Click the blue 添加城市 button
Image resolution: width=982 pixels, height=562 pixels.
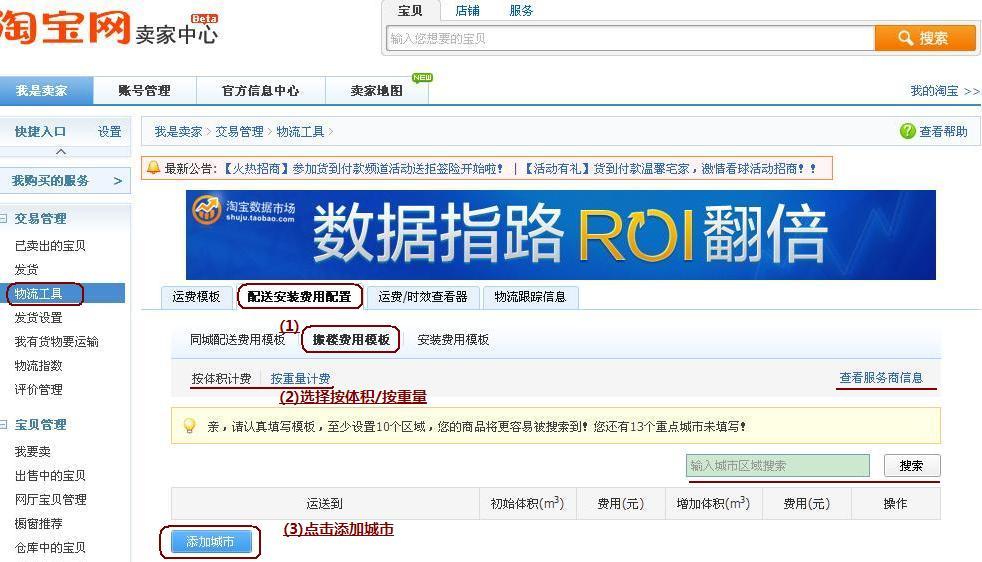[x=210, y=542]
